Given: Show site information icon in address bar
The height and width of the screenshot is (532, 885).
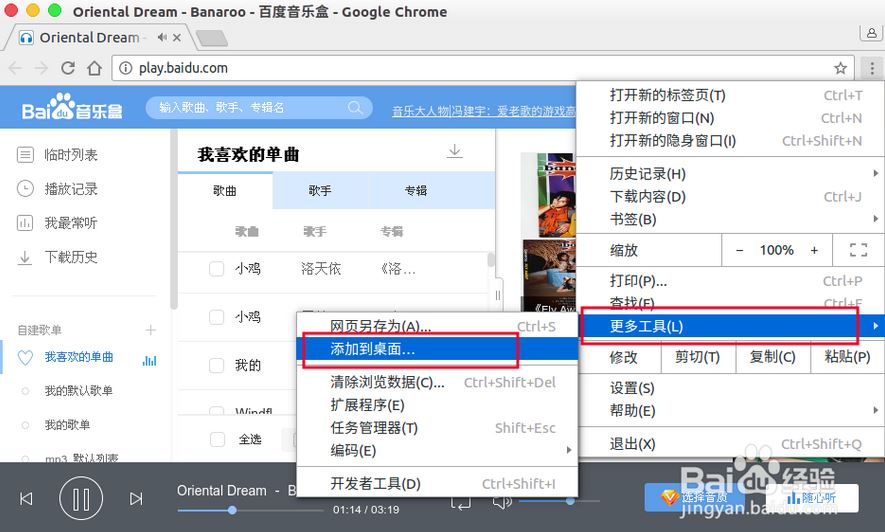Looking at the screenshot, I should pos(125,68).
